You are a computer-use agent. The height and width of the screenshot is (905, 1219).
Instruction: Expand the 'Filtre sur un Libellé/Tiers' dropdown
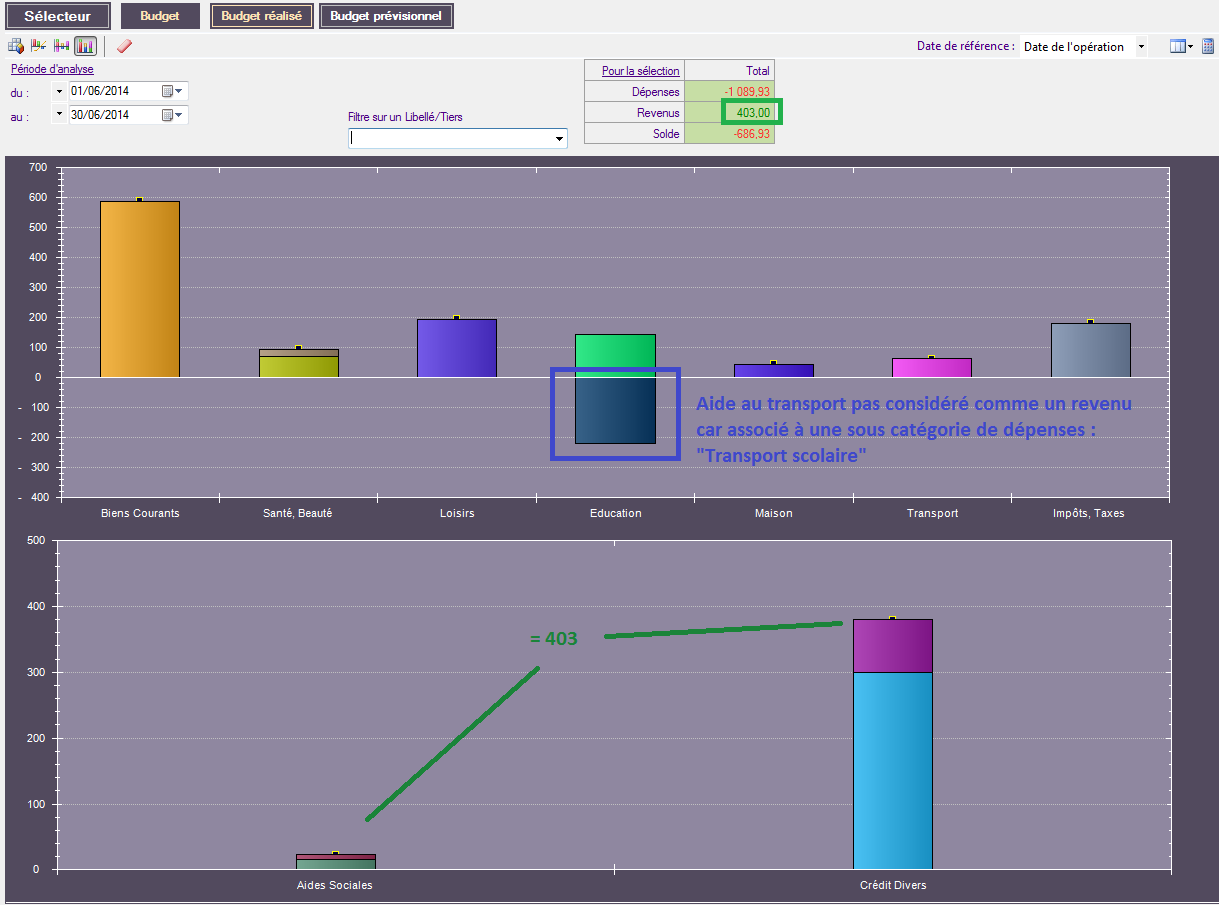point(558,140)
